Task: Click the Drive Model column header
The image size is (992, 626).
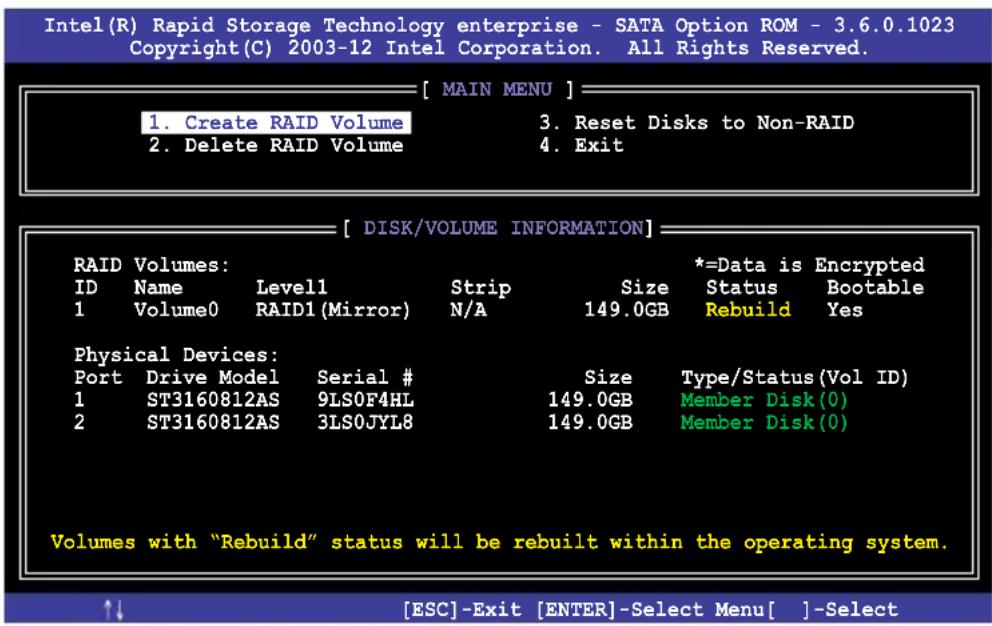Action: [x=212, y=377]
